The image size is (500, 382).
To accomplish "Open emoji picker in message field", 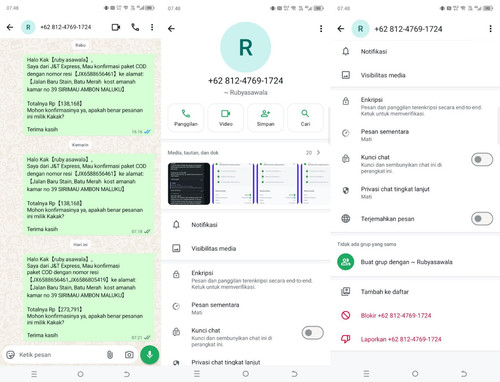I will point(11,355).
